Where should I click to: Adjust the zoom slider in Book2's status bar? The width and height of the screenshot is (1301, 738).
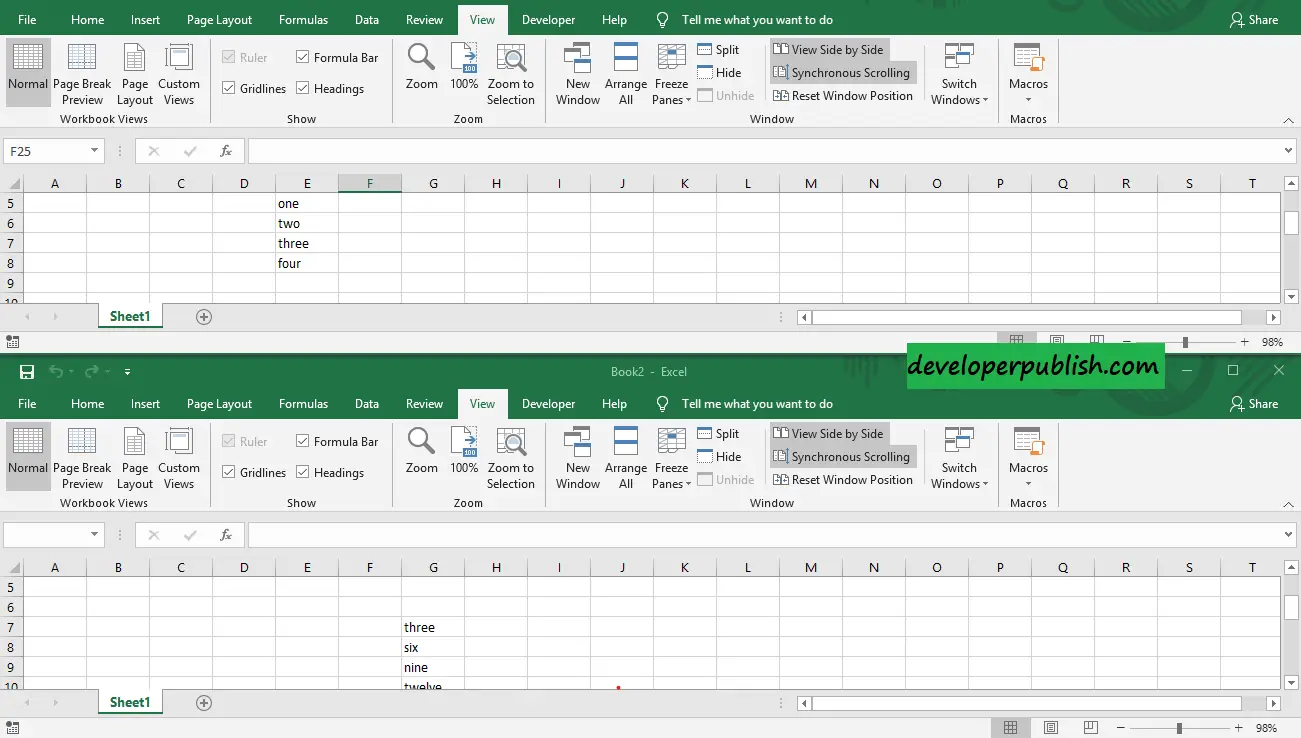click(1179, 728)
